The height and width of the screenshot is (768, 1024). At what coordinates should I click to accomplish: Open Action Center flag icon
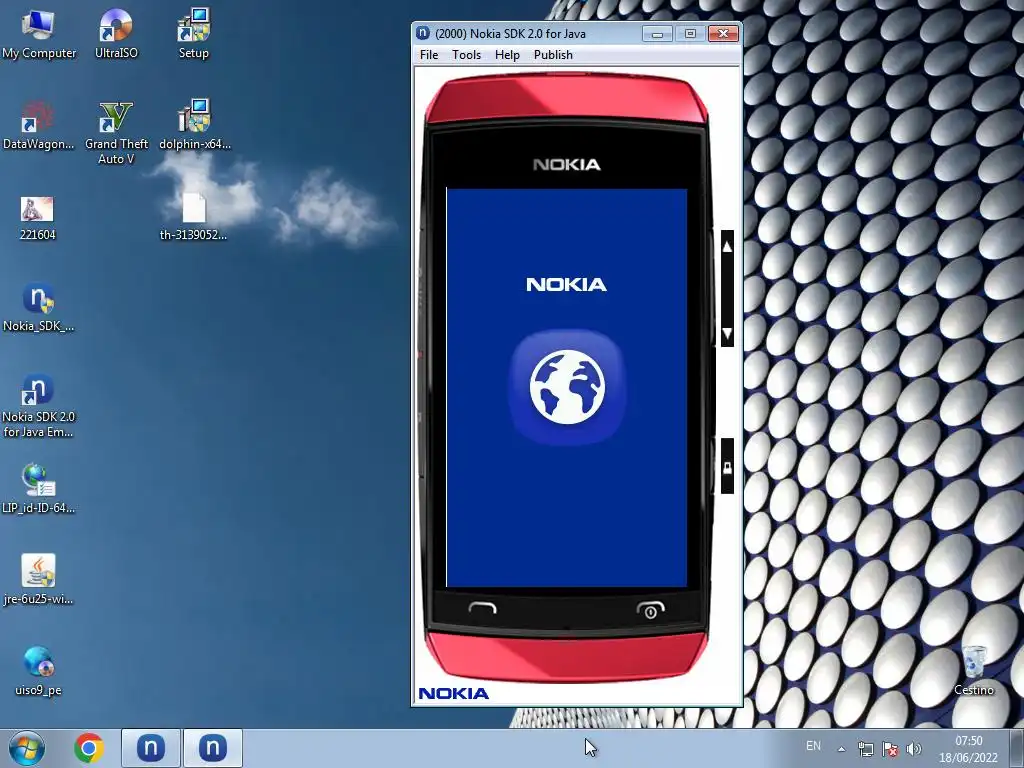click(889, 749)
